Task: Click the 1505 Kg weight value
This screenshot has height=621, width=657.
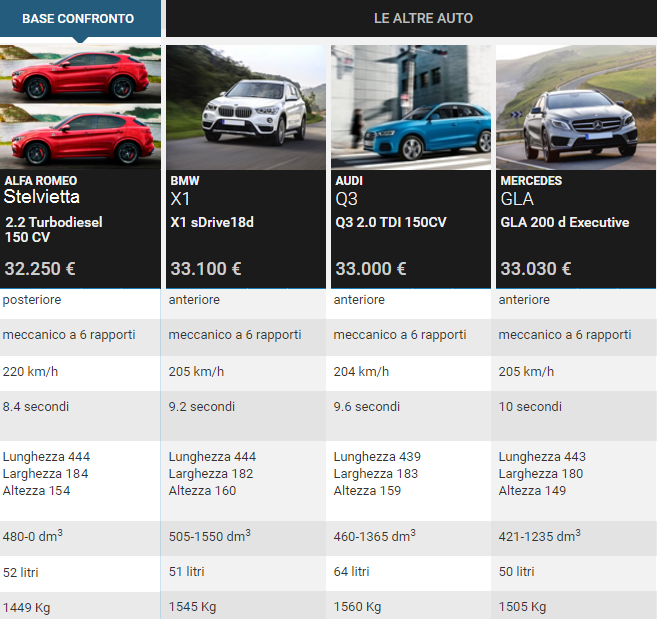Action: coord(522,607)
